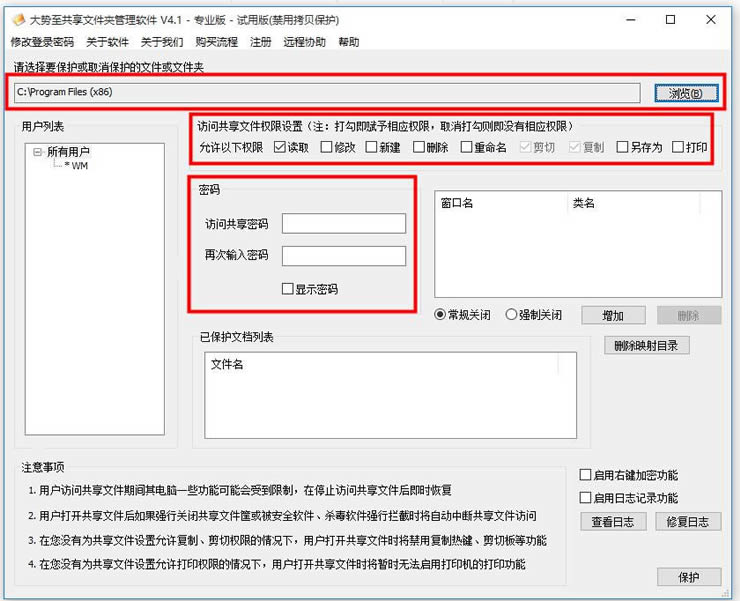The image size is (740, 601).
Task: Open the 远程协助 menu item
Action: pyautogui.click(x=304, y=42)
